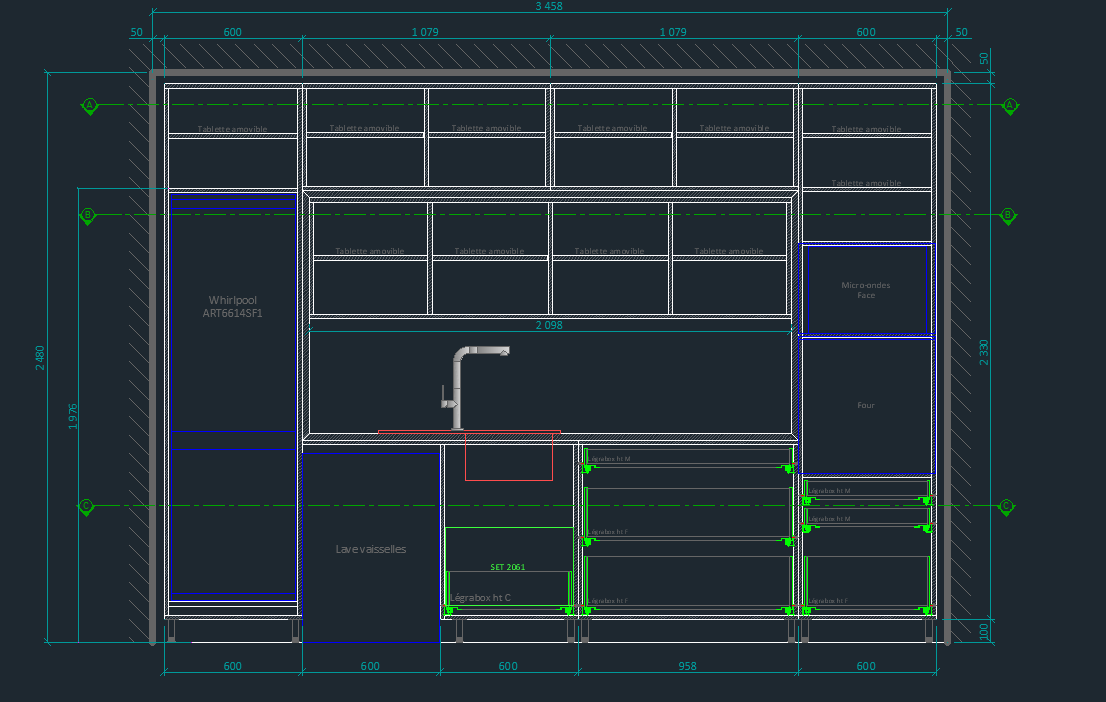Viewport: 1106px width, 702px height.
Task: Click the Lave vaisselles label
Action: pyautogui.click(x=371, y=549)
